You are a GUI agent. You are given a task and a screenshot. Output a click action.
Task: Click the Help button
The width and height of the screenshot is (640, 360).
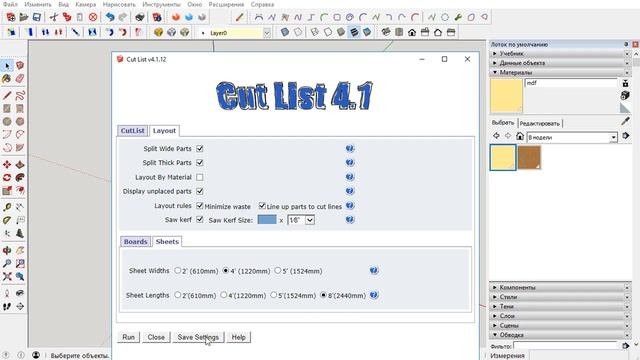(x=238, y=337)
